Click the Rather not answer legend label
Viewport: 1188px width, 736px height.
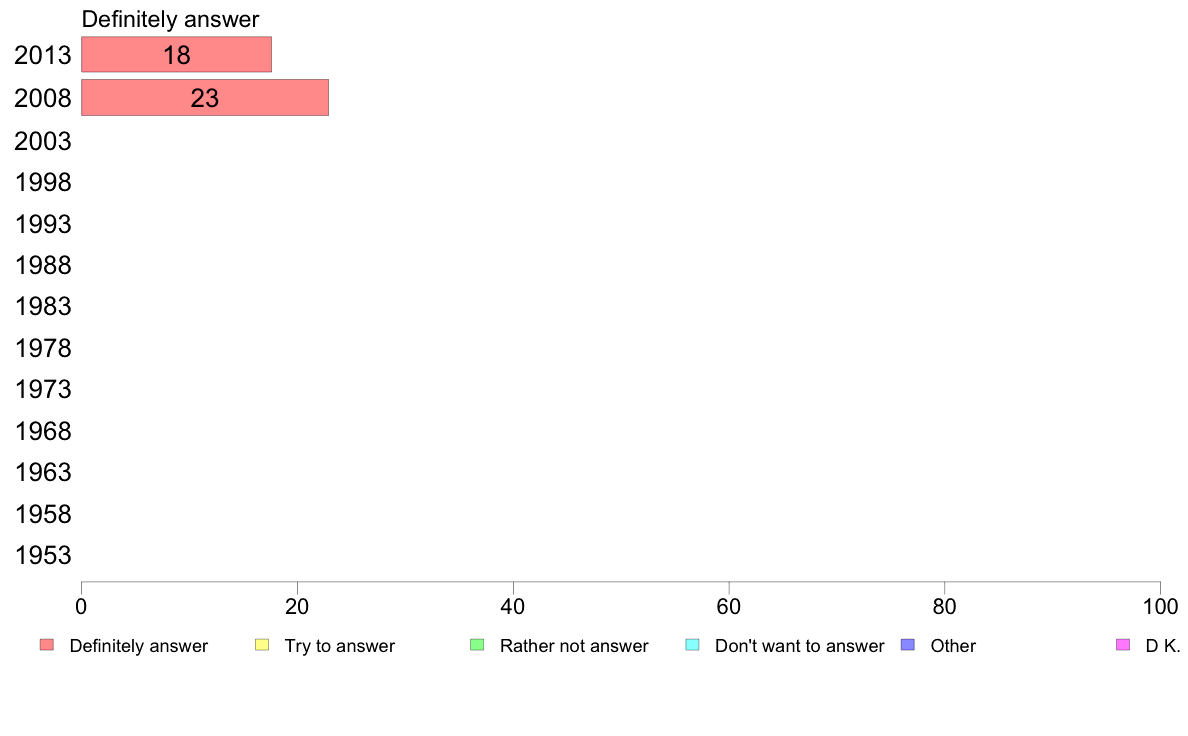[574, 646]
